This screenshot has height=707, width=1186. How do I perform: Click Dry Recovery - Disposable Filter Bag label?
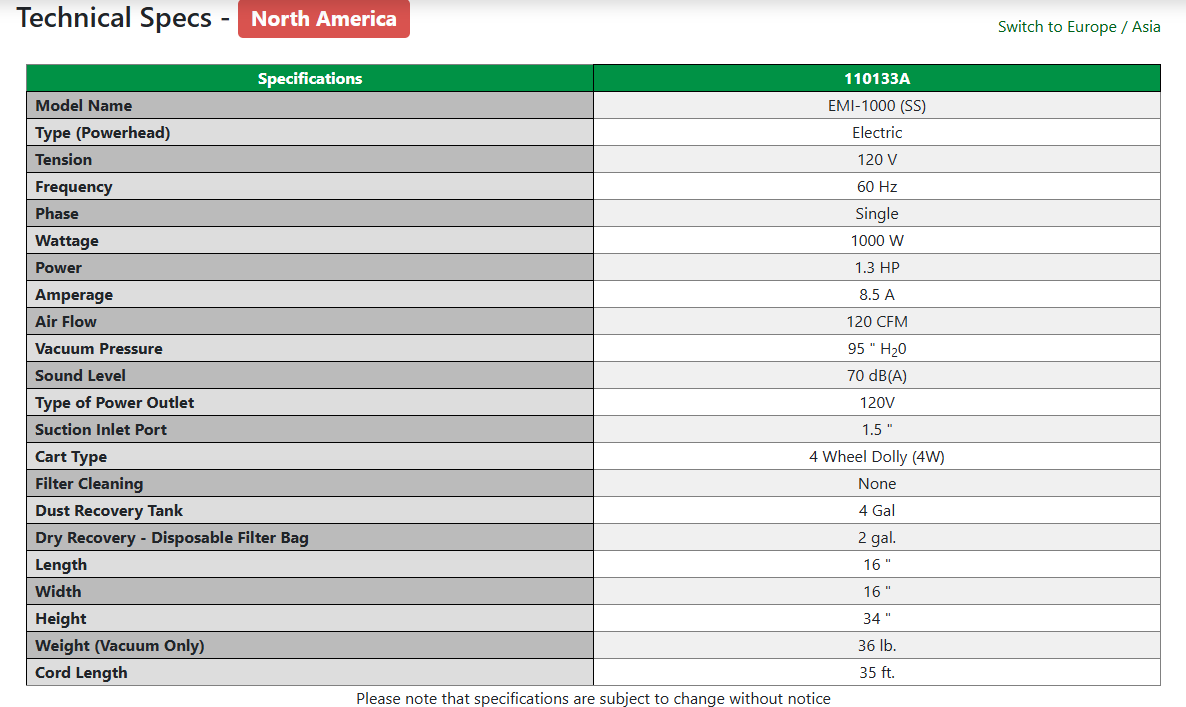[172, 538]
